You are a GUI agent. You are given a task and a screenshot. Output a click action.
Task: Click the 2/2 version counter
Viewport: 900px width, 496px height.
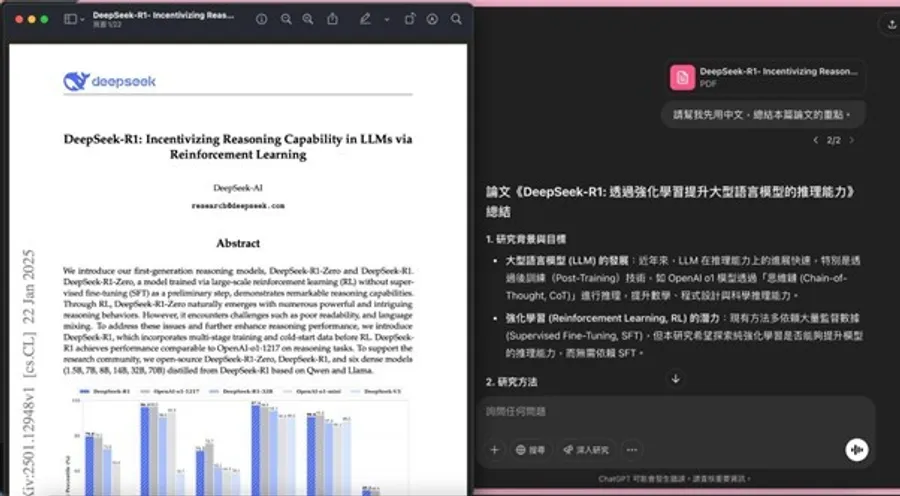834,140
